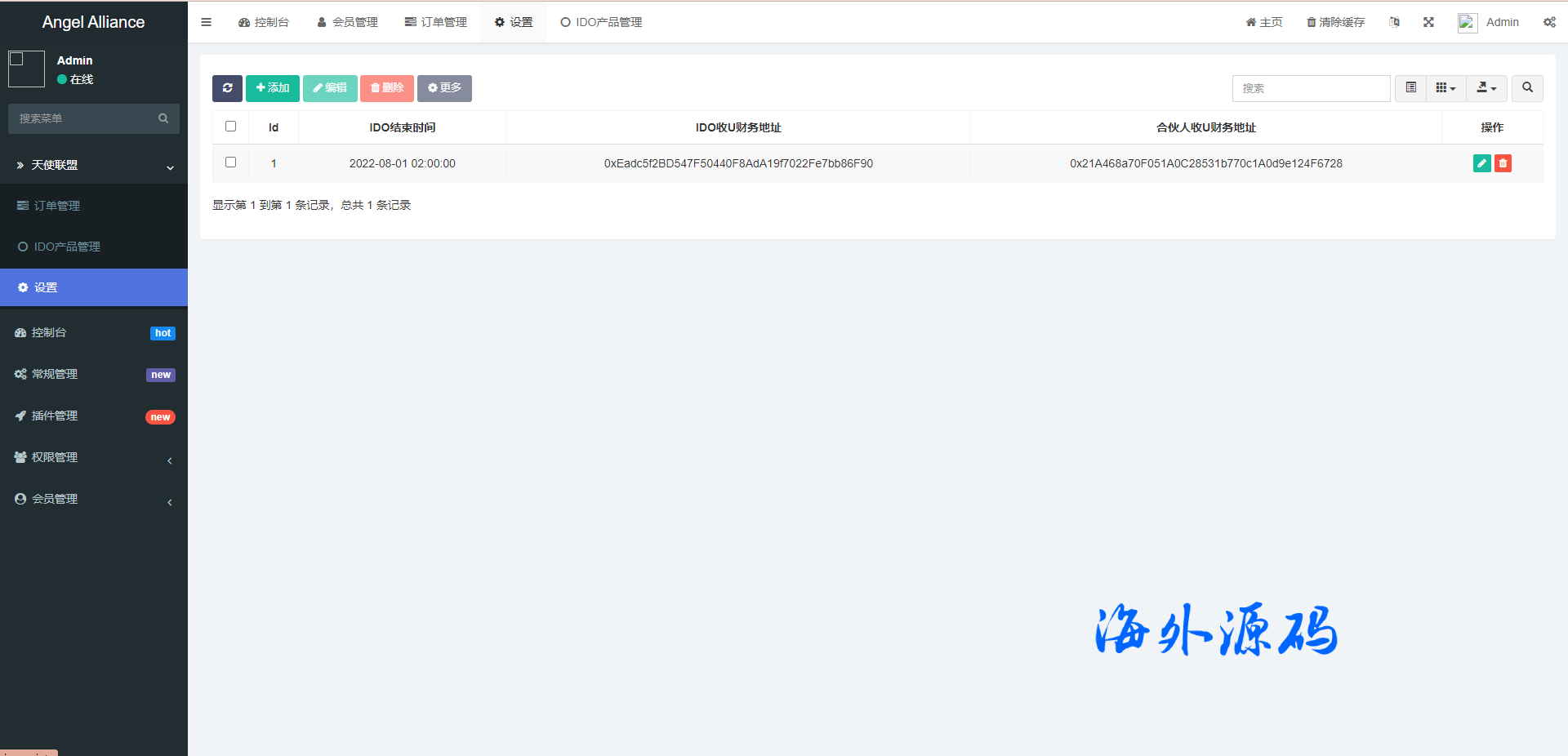The width and height of the screenshot is (1568, 756).
Task: Click the fullscreen expand icon in header
Action: [x=1428, y=22]
